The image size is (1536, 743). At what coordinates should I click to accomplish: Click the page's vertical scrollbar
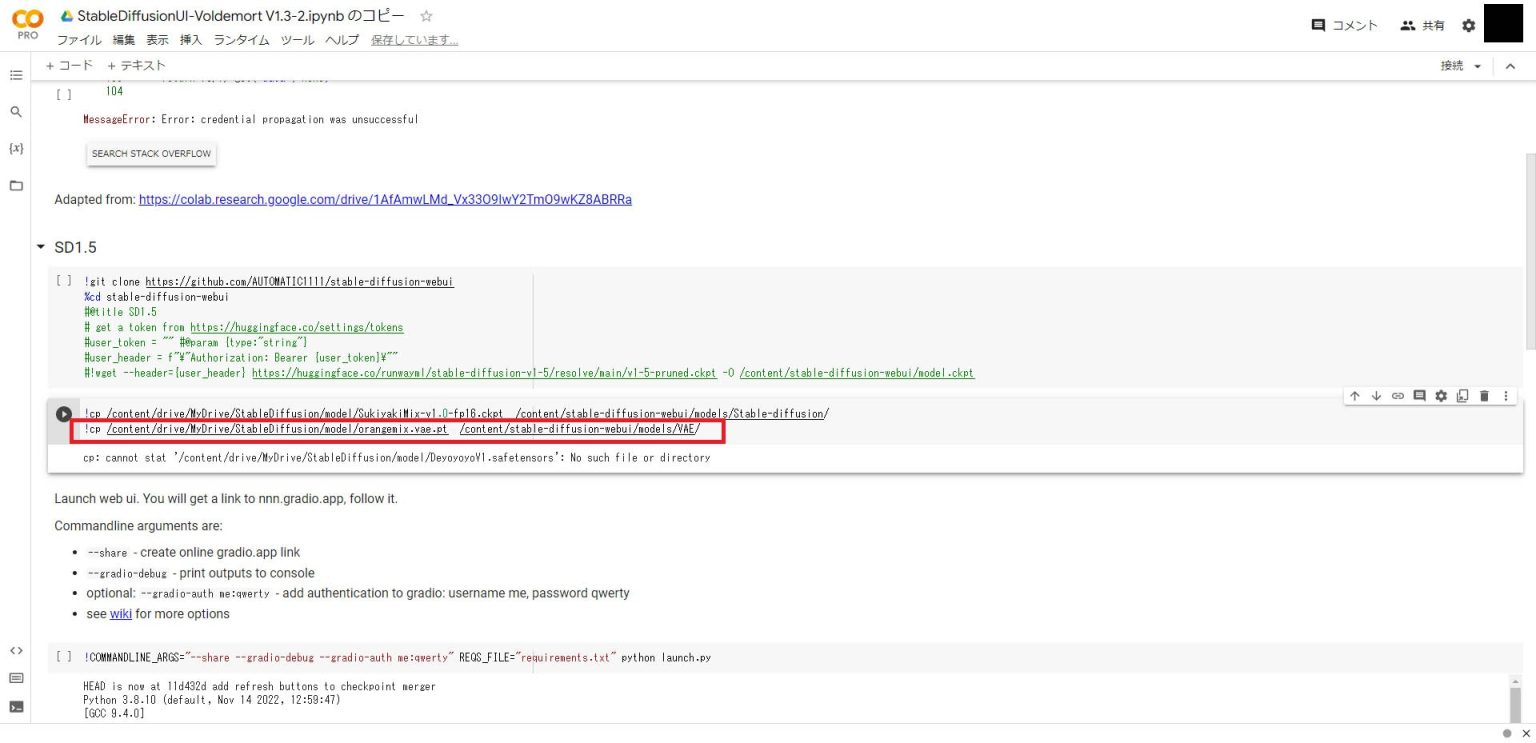pyautogui.click(x=1529, y=250)
